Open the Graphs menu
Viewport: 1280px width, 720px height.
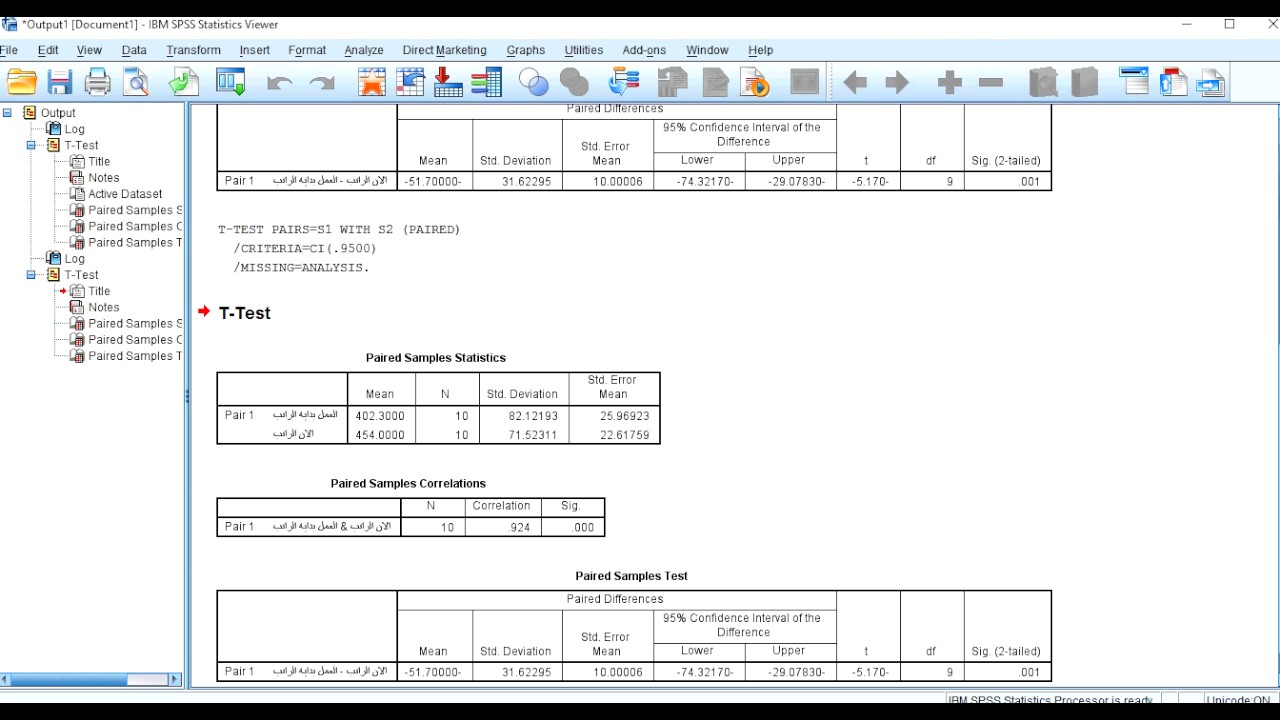(x=526, y=50)
